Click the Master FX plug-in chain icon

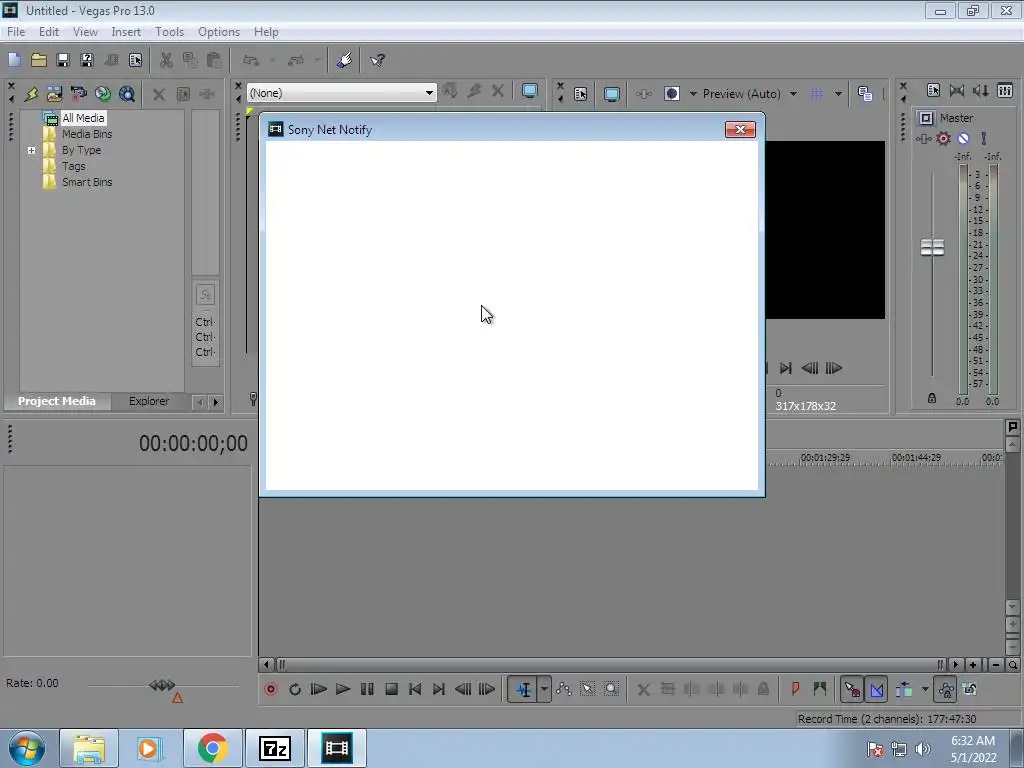tap(923, 138)
